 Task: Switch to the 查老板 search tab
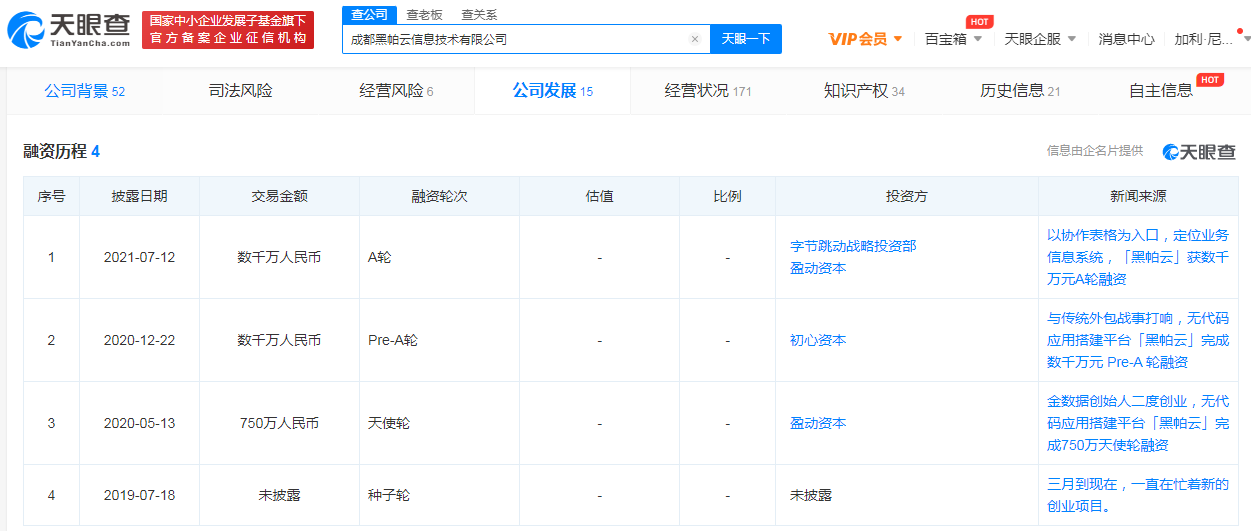click(x=424, y=15)
